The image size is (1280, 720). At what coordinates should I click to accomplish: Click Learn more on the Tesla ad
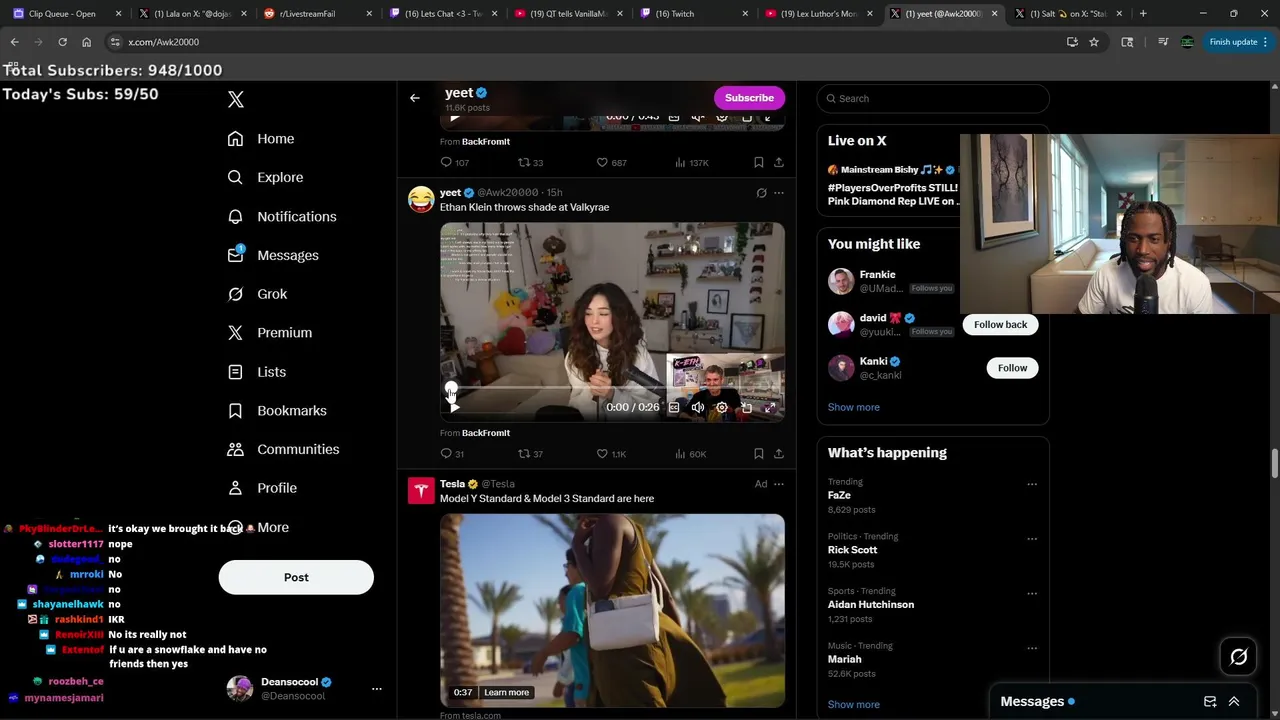pyautogui.click(x=506, y=692)
